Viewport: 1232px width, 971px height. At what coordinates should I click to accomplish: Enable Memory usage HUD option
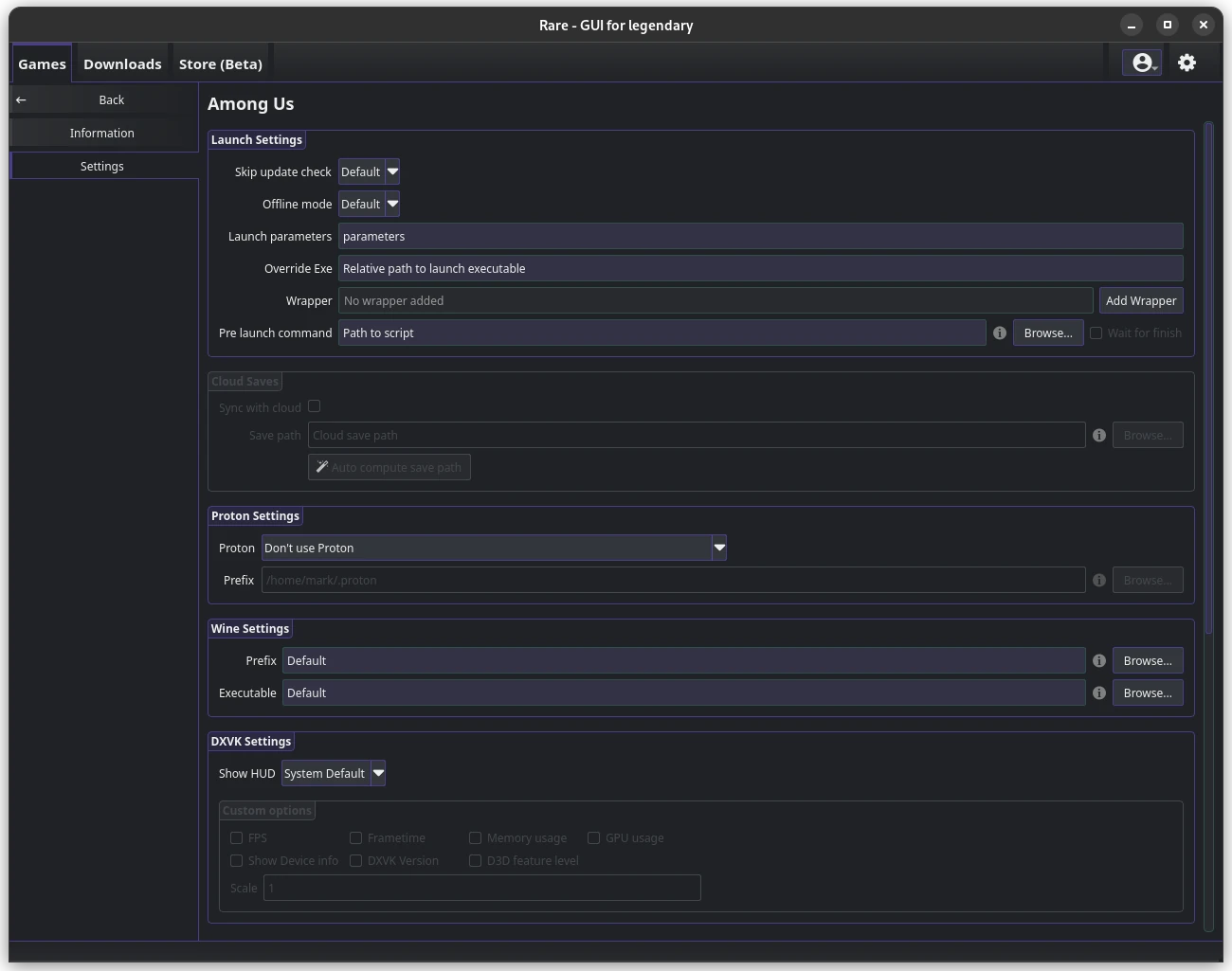click(x=475, y=837)
